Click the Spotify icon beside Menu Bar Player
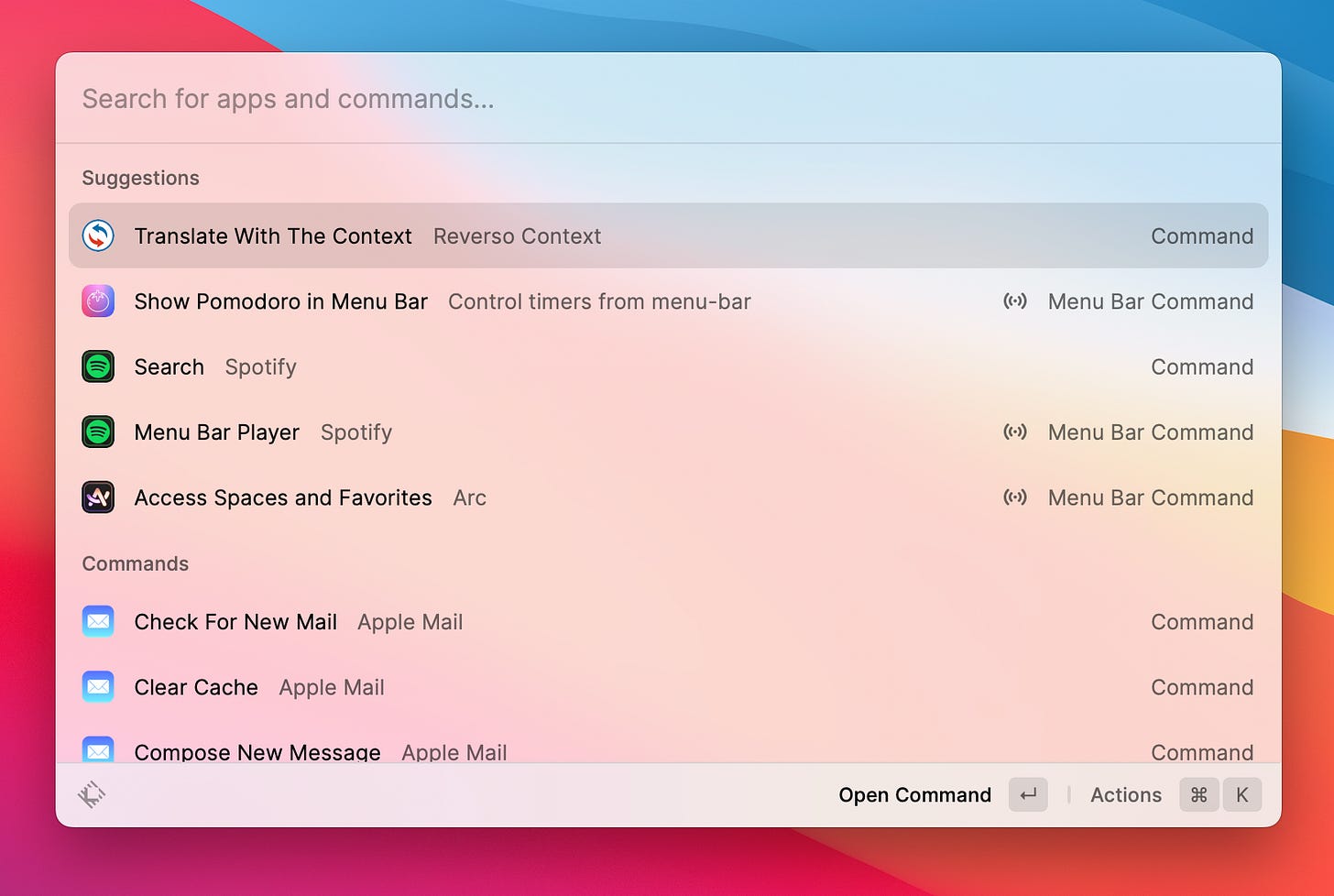 pyautogui.click(x=98, y=432)
